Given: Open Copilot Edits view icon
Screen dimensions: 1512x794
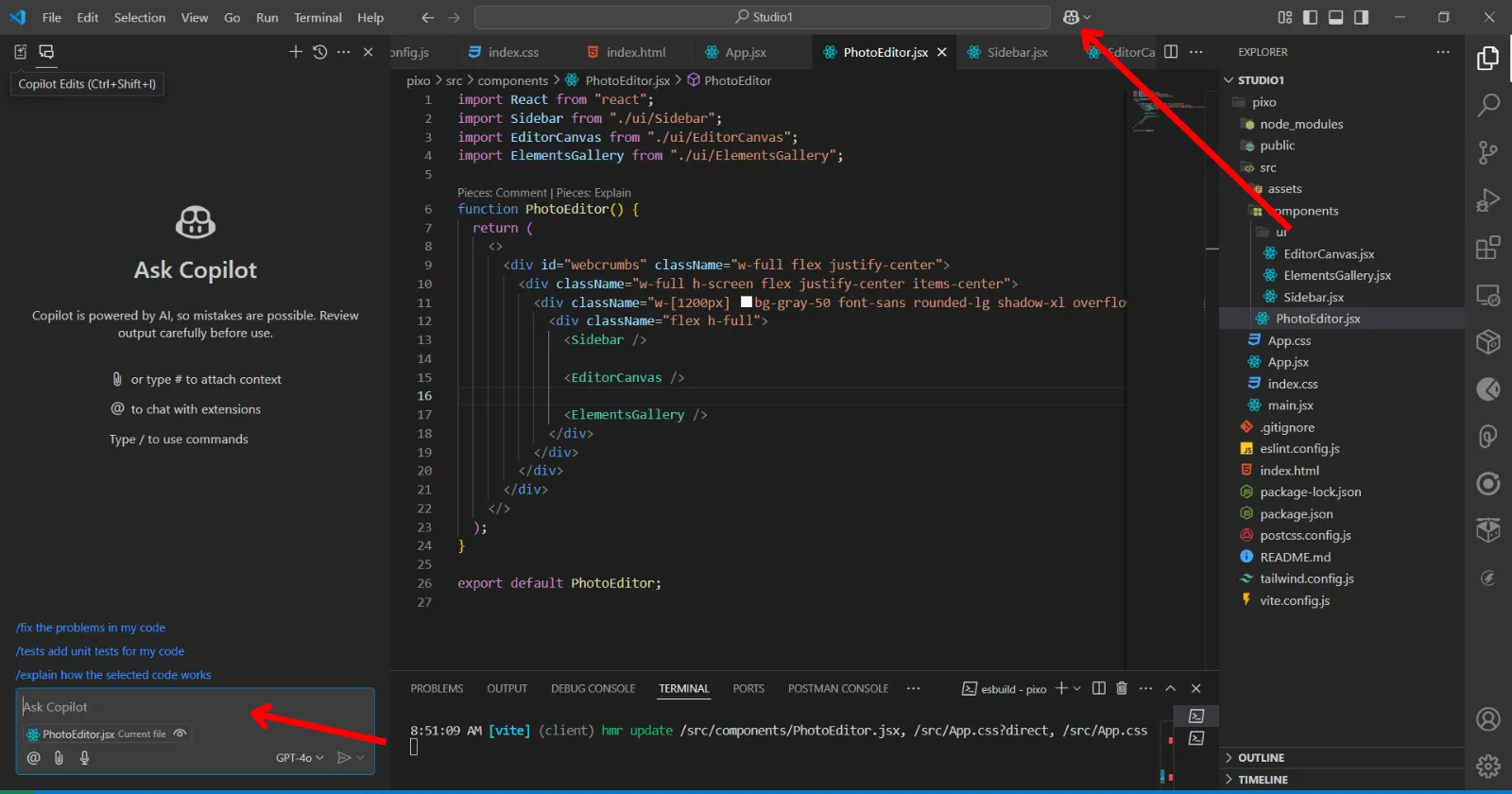Looking at the screenshot, I should [21, 52].
